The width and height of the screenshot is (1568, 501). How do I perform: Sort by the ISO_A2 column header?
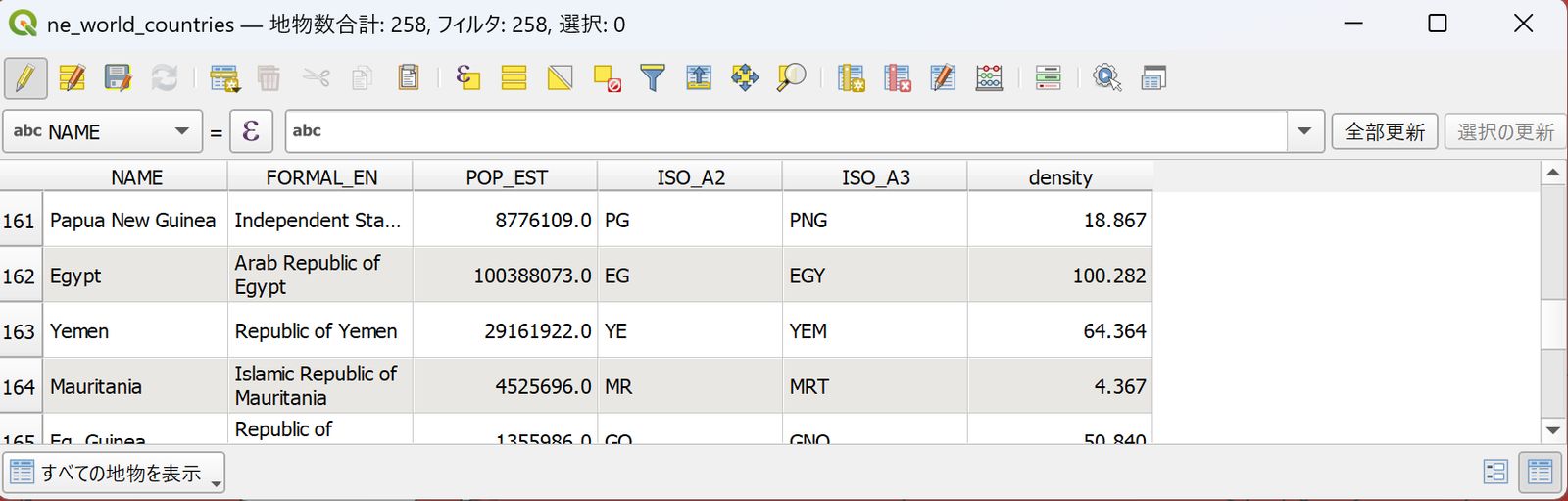click(x=691, y=177)
